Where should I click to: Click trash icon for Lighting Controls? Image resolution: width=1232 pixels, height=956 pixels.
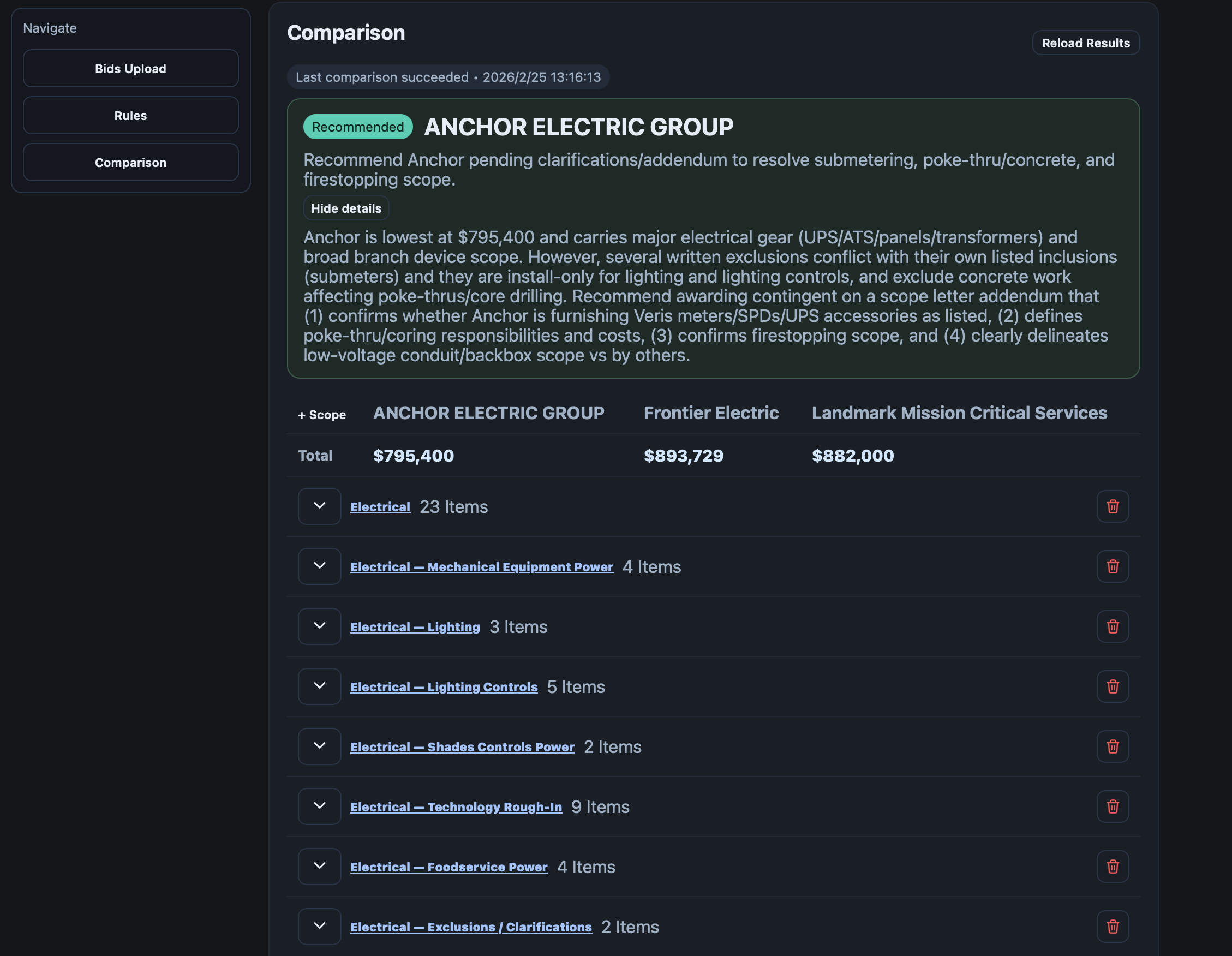click(x=1112, y=686)
